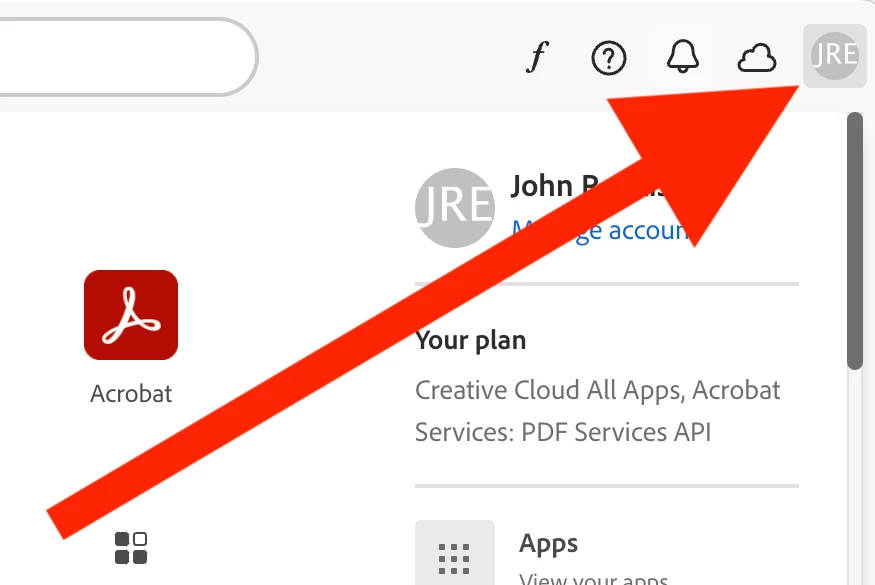
Task: Click inside the search field
Action: point(127,57)
